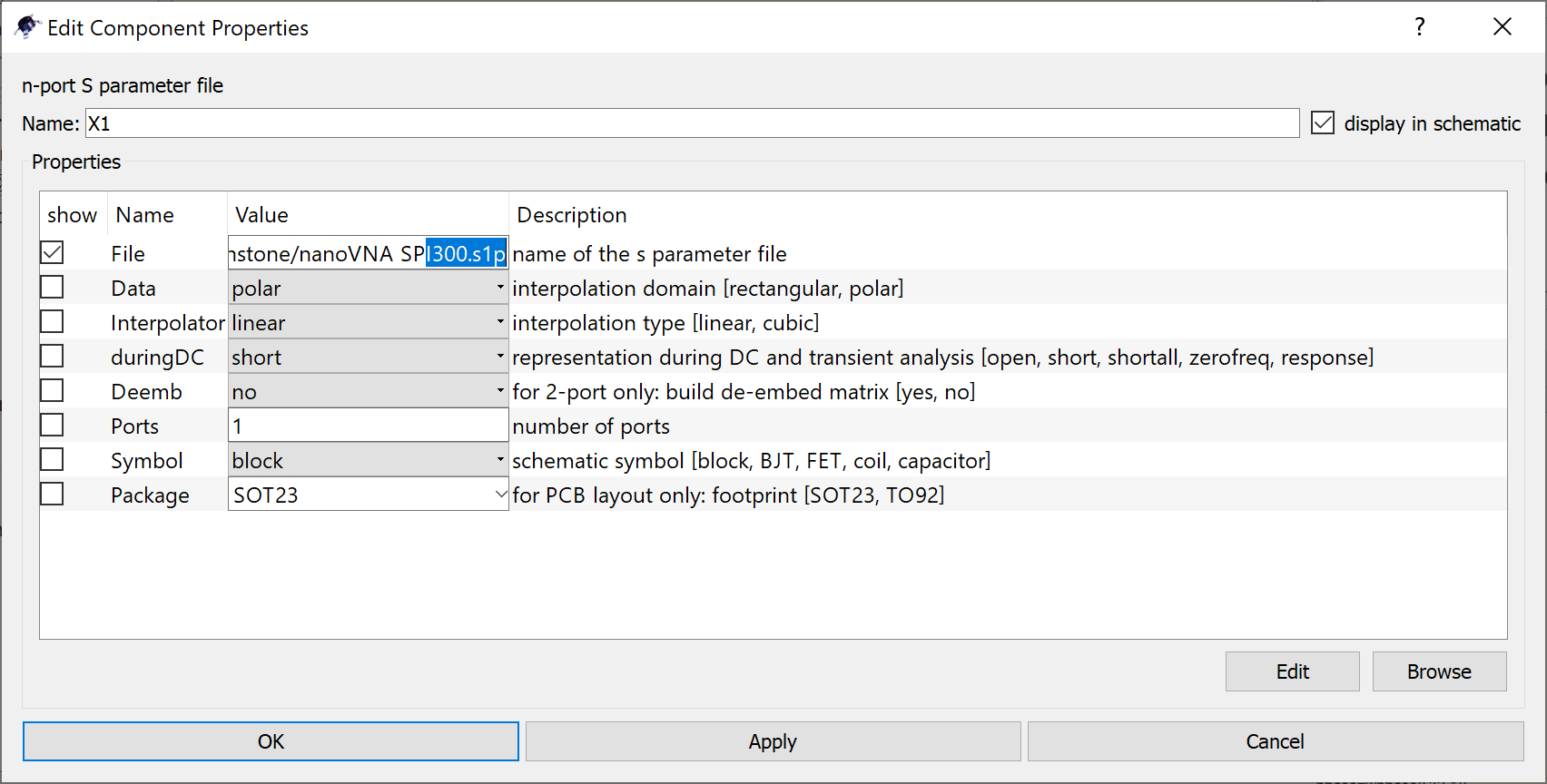Click the Name field containing X1
The height and width of the screenshot is (784, 1547).
pos(692,123)
